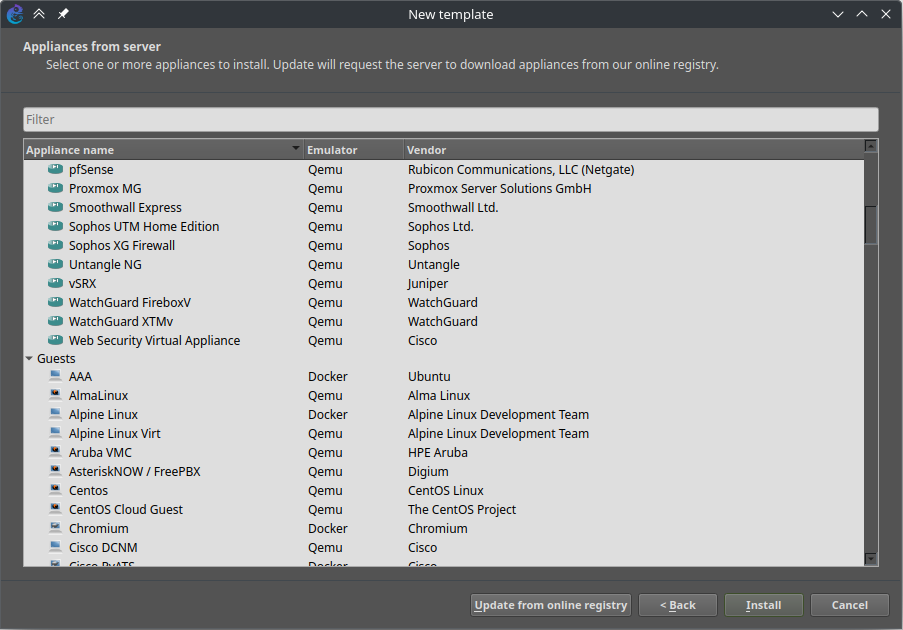Click vendor text 'Ubuntu'
Viewport: 903px width, 630px height.
click(x=429, y=376)
